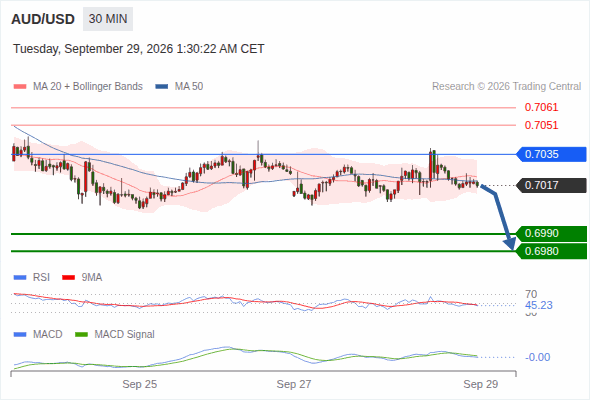Click the 0.7051 resistance label
Image resolution: width=590 pixels, height=400 pixels.
pyautogui.click(x=541, y=125)
